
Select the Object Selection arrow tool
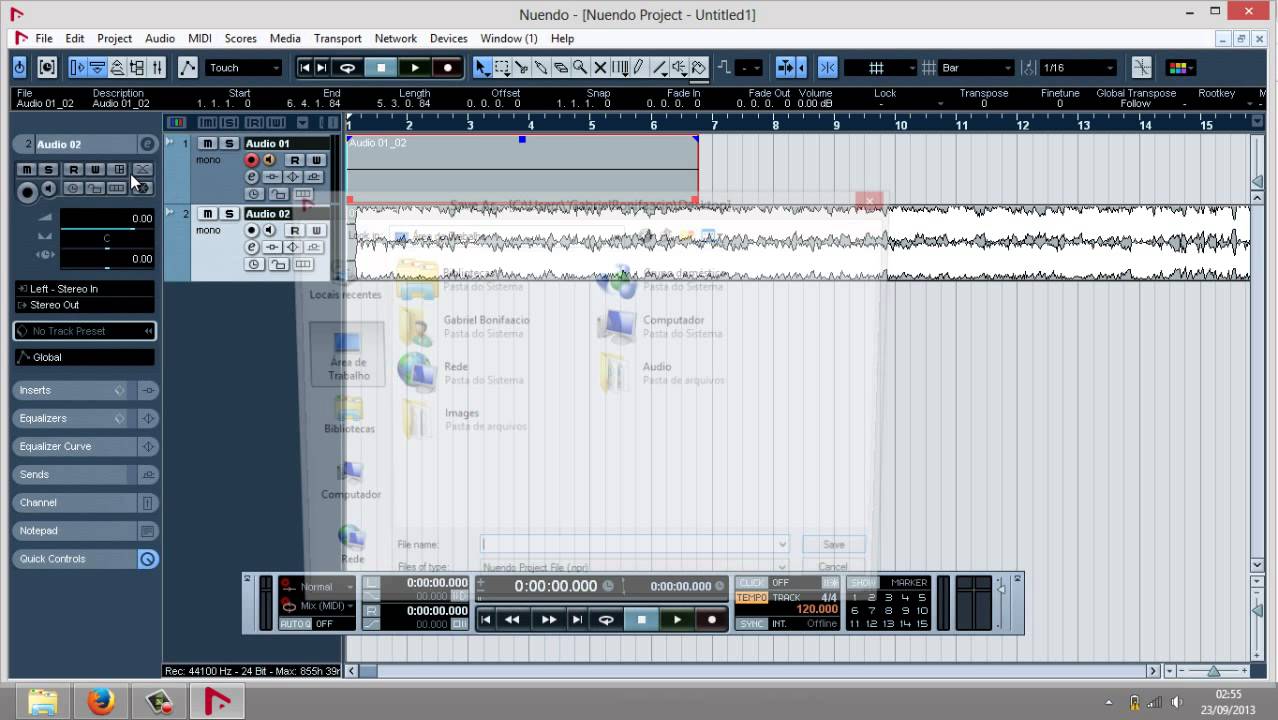click(x=482, y=68)
